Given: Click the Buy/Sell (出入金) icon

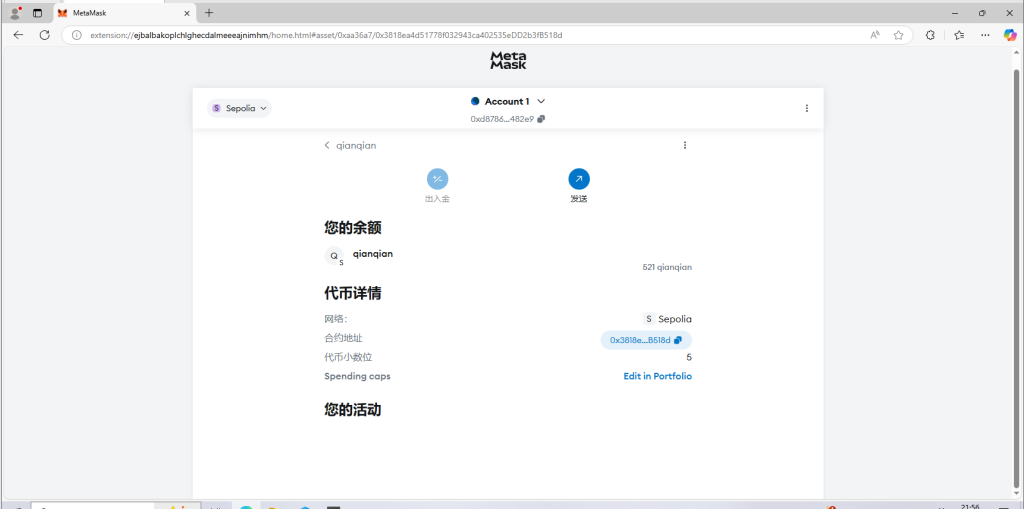Looking at the screenshot, I should point(437,179).
